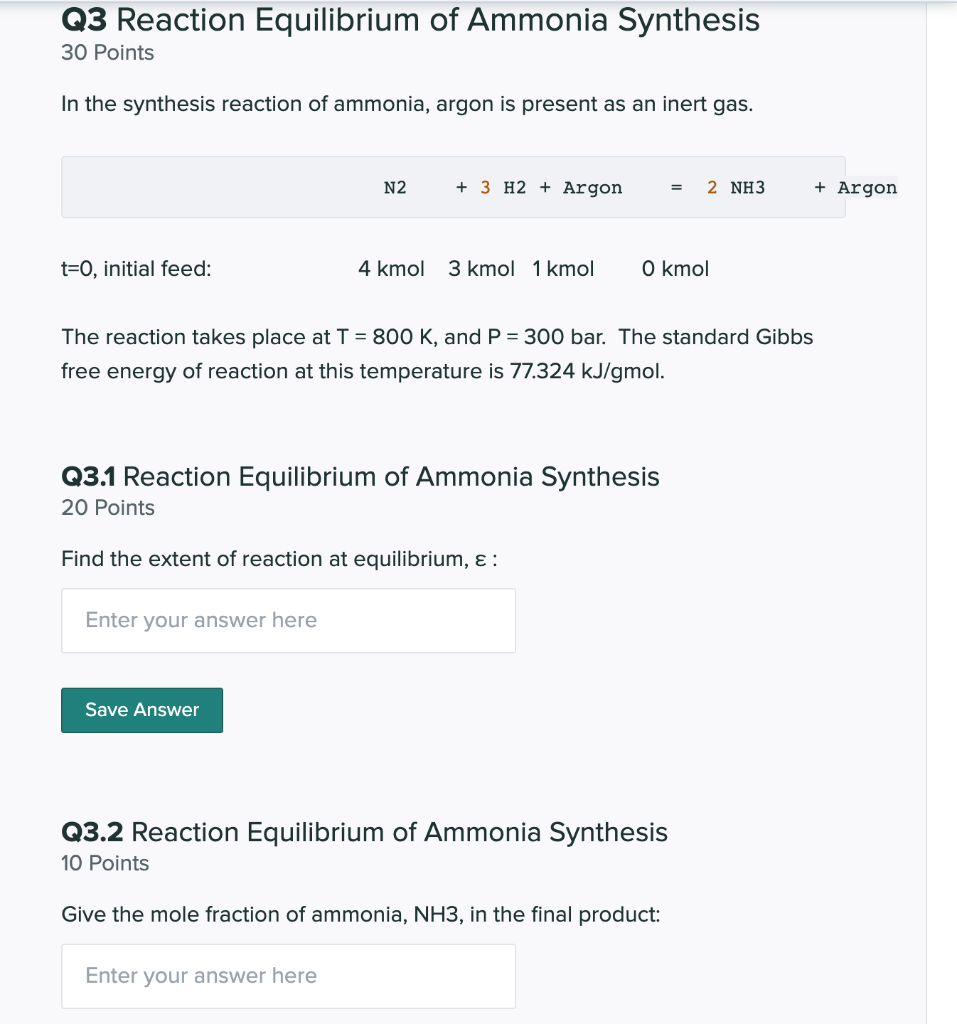Click the N2 species in the equation
Image resolution: width=957 pixels, height=1024 pixels.
(x=394, y=187)
